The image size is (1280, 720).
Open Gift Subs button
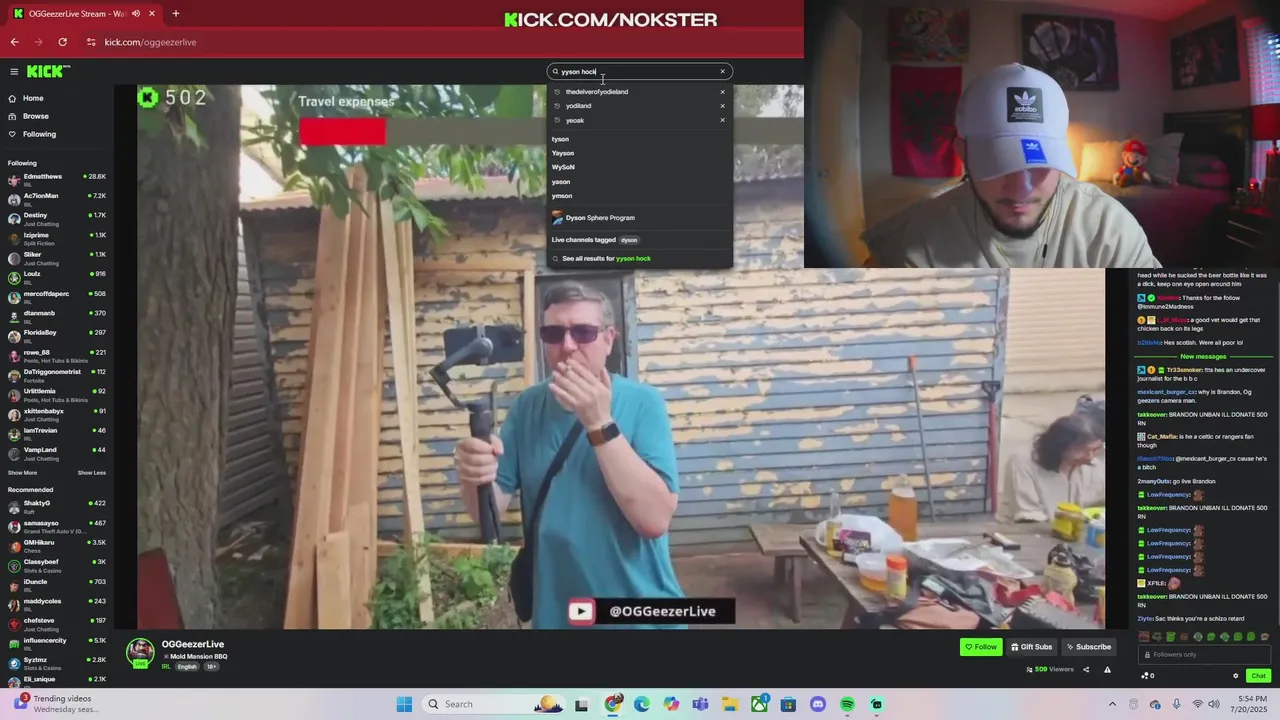[1031, 647]
